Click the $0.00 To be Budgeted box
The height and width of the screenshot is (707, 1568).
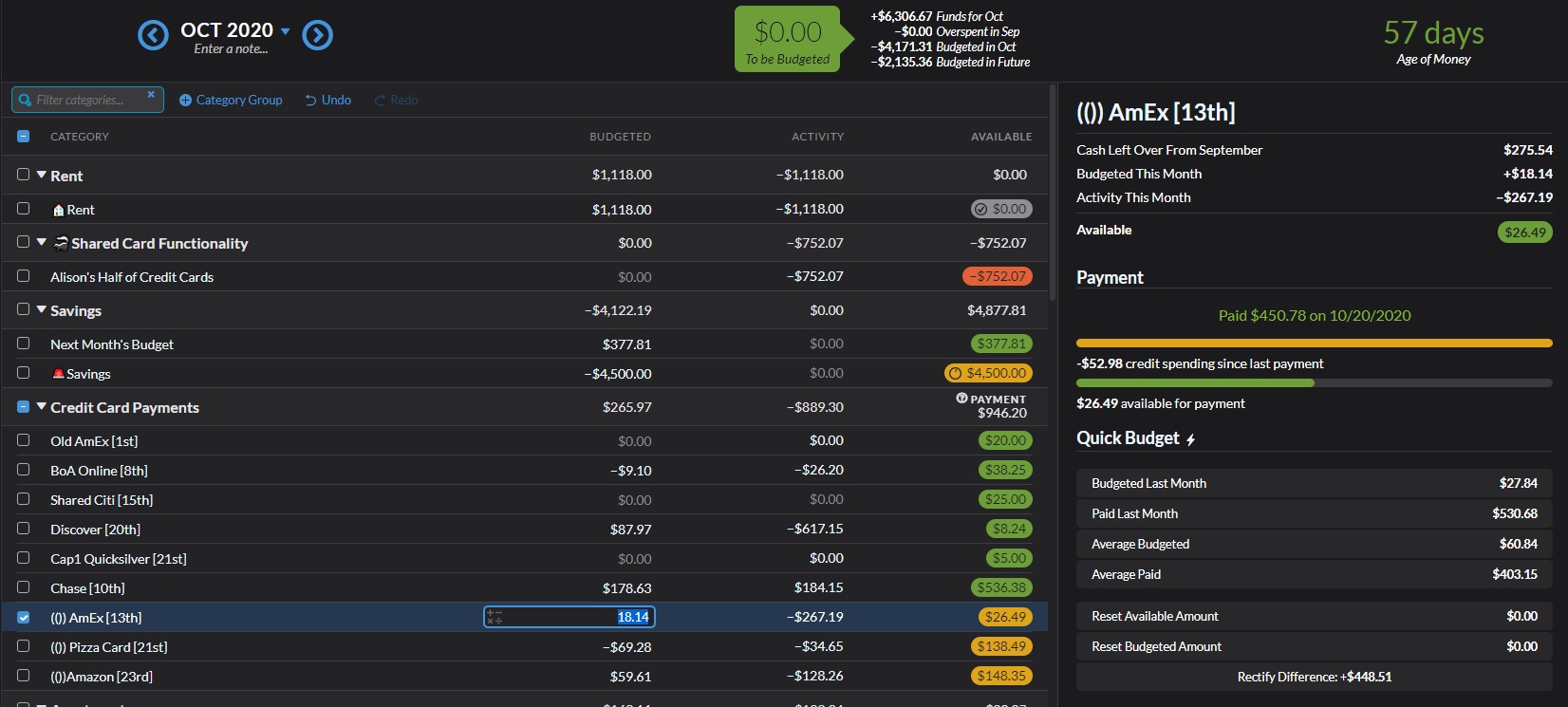click(788, 39)
